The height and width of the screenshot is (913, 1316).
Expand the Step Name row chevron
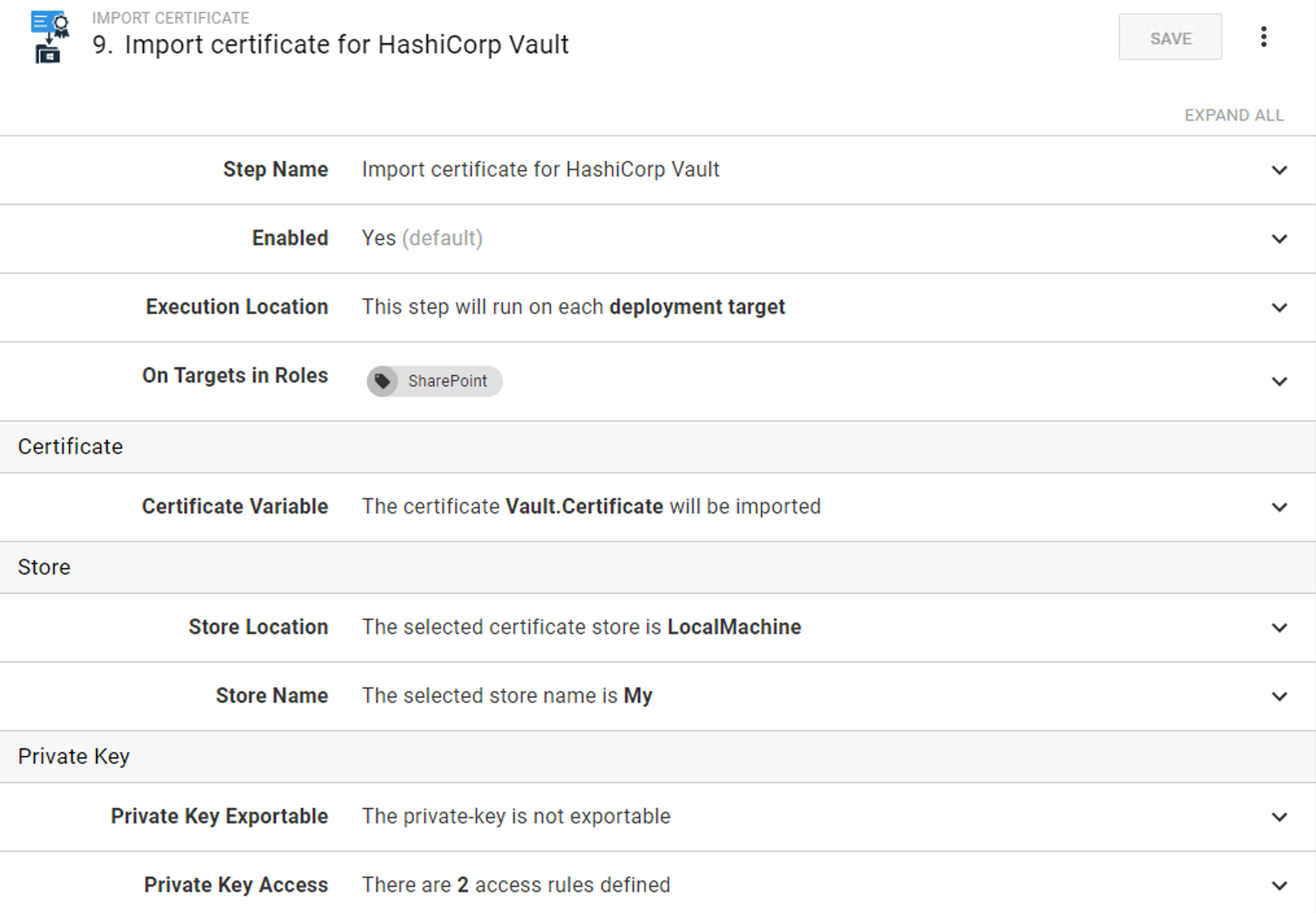1278,171
